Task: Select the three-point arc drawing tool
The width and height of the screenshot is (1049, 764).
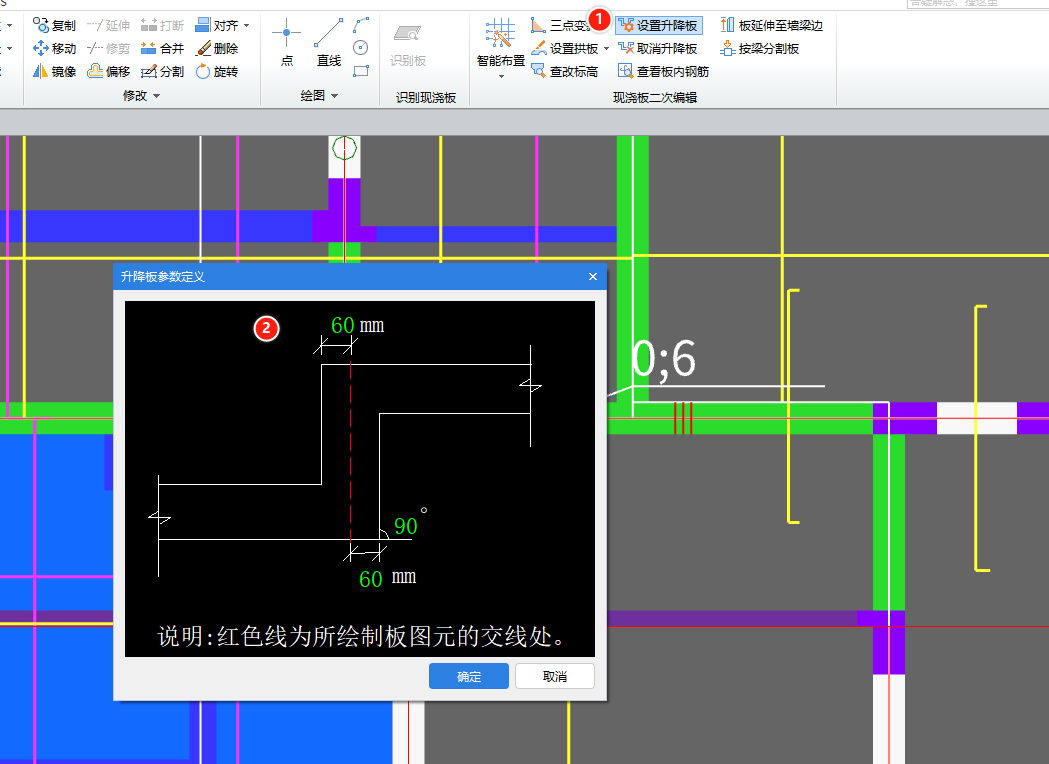Action: click(361, 25)
